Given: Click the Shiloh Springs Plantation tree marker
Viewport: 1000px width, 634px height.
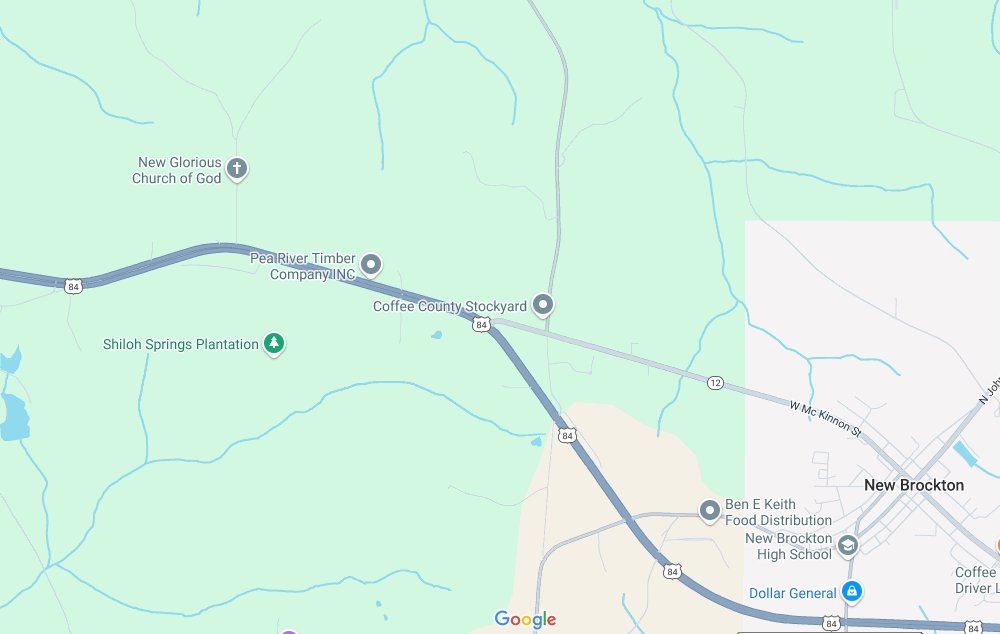Looking at the screenshot, I should 274,344.
